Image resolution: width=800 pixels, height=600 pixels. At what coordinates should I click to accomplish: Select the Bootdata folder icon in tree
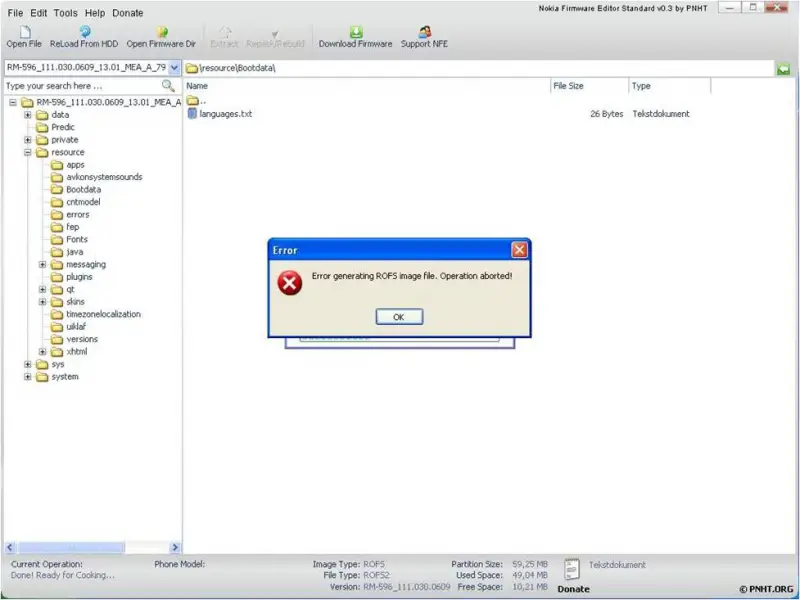tap(57, 190)
